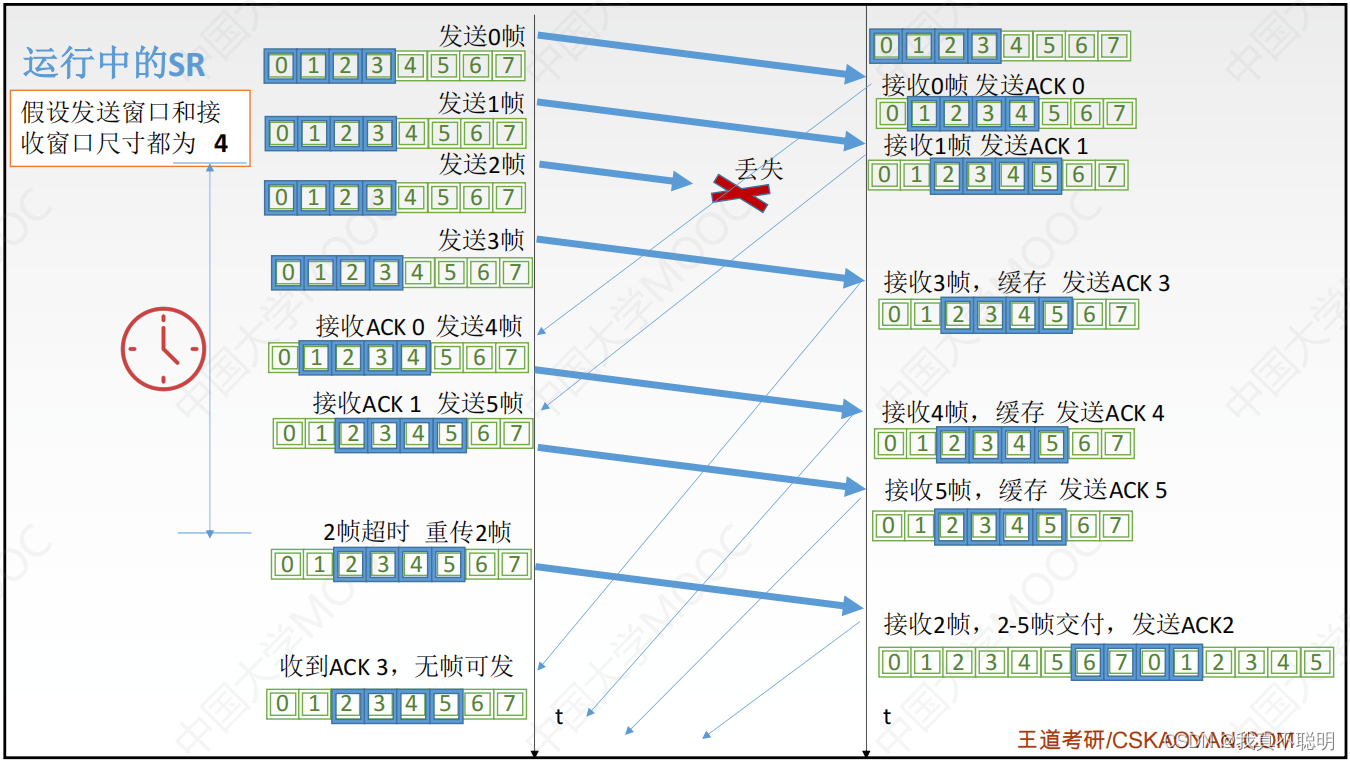
Task: Select the text "接收ACK 0 发送4帧"
Action: (419, 326)
